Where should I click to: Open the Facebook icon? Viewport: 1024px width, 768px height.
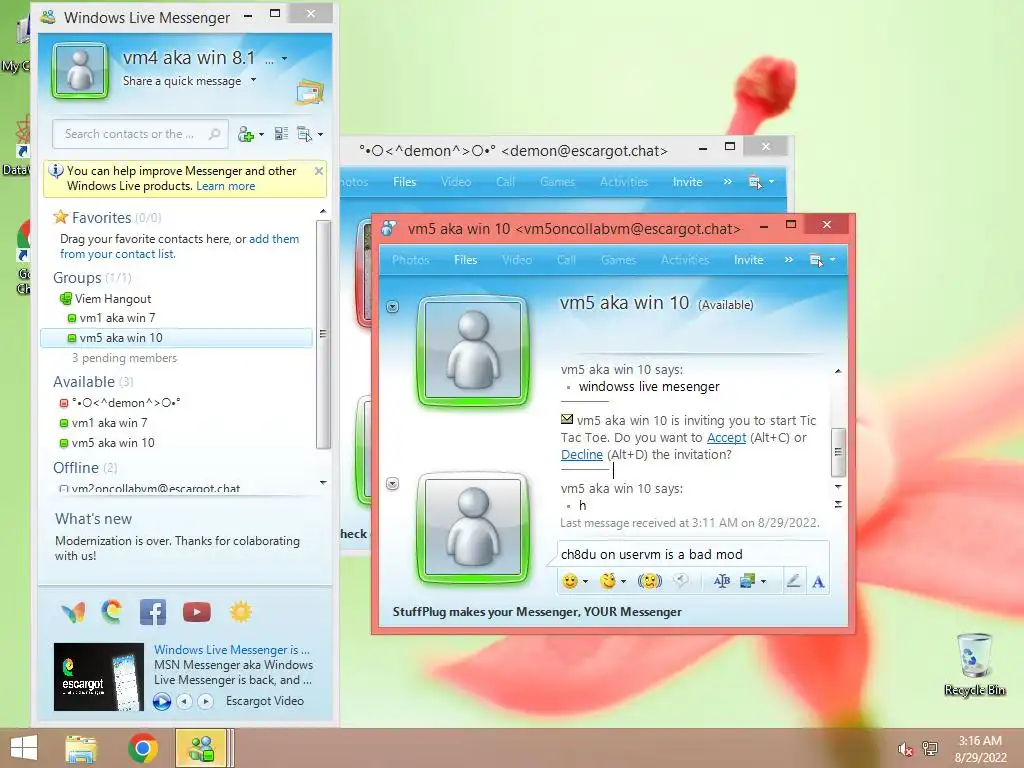153,612
